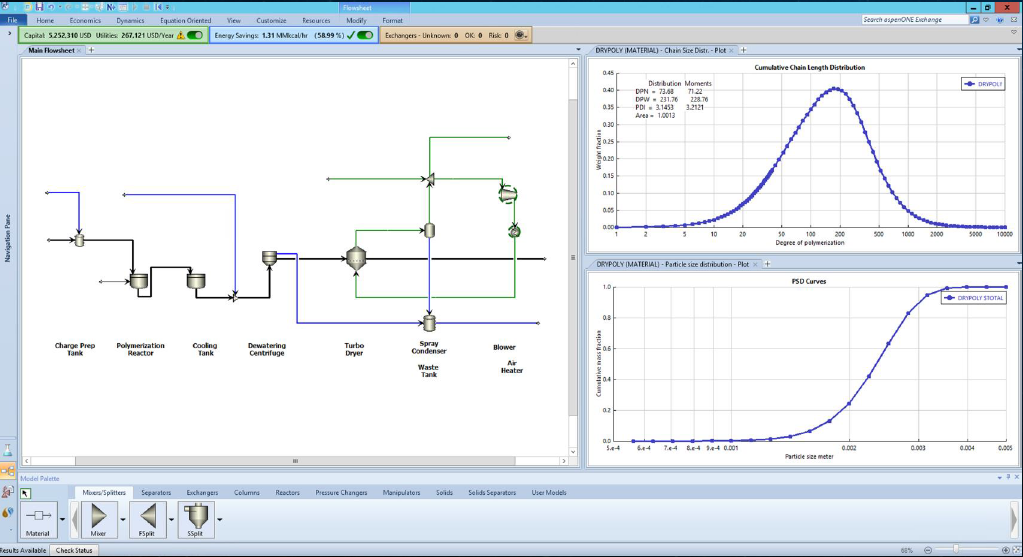Click the Exchangers panel settings gear icon
The image size is (1023, 557).
520,35
